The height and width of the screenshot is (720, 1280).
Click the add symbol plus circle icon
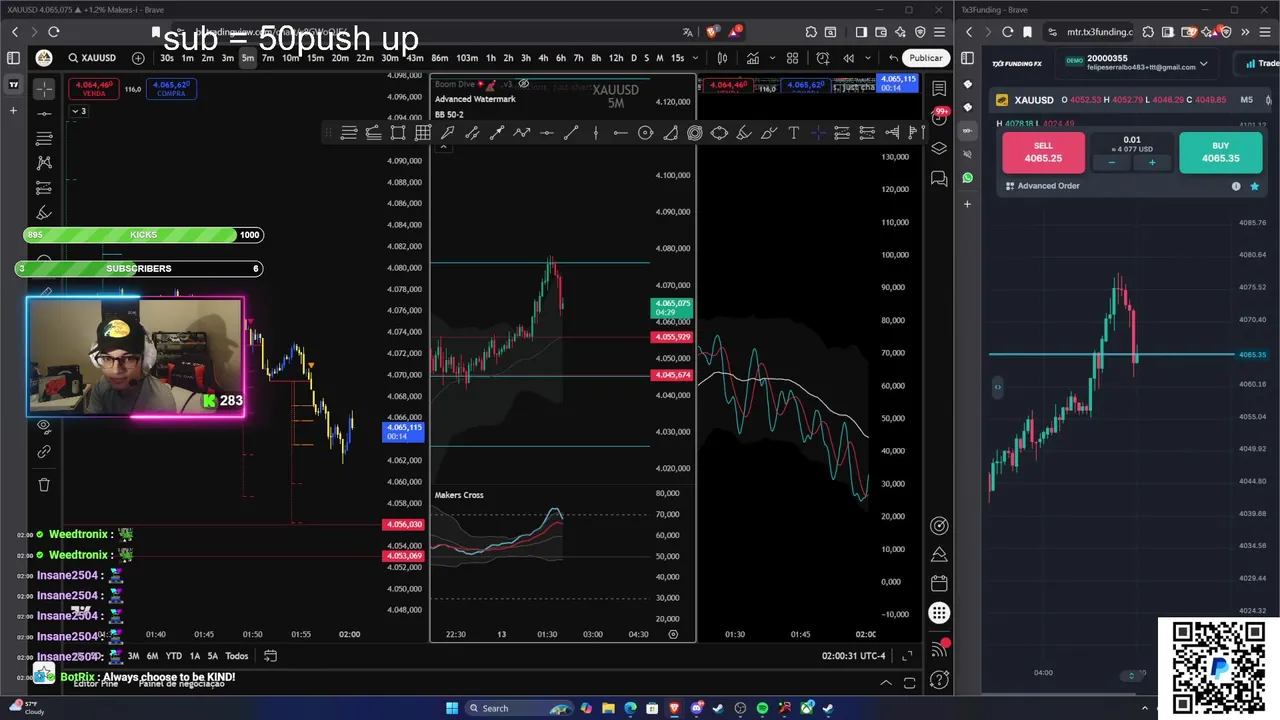tap(138, 58)
